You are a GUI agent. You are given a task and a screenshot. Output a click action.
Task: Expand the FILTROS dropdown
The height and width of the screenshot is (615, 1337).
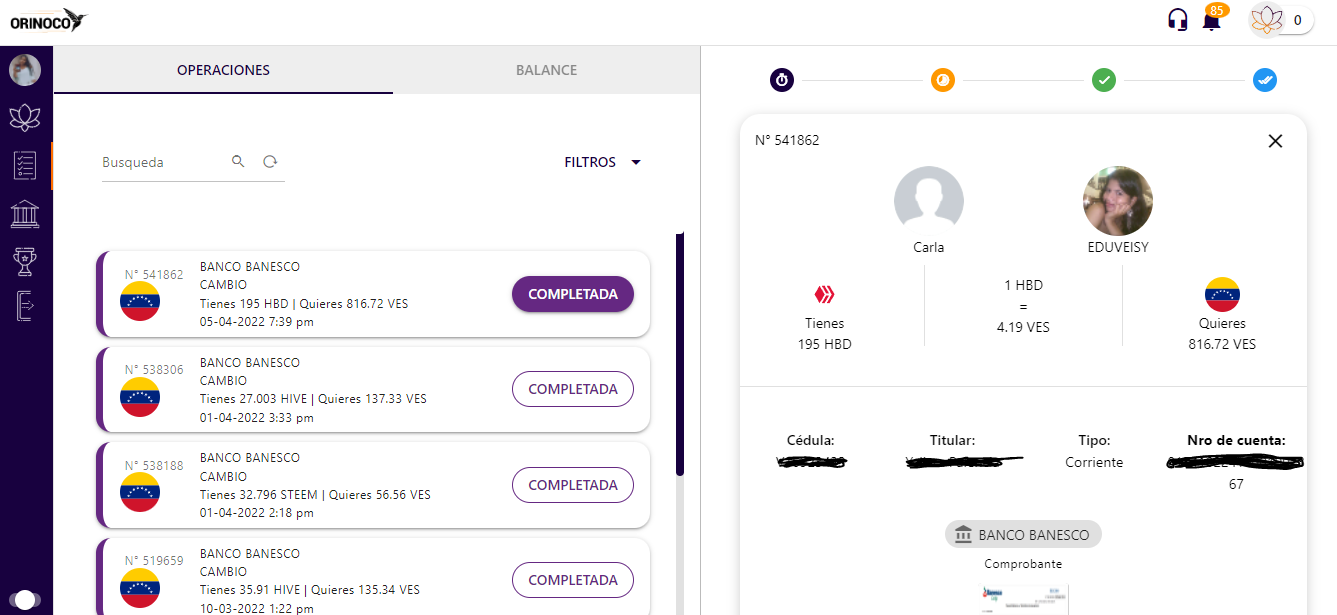pos(602,162)
